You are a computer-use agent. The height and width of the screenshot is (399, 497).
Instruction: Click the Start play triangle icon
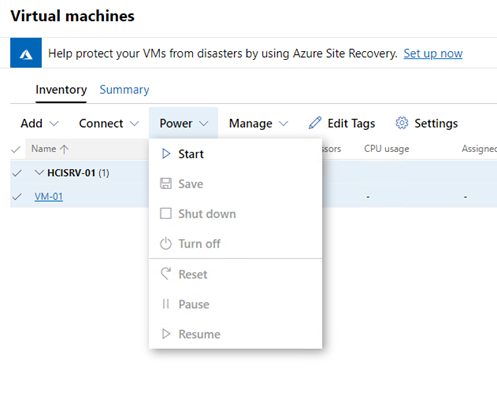[166, 154]
